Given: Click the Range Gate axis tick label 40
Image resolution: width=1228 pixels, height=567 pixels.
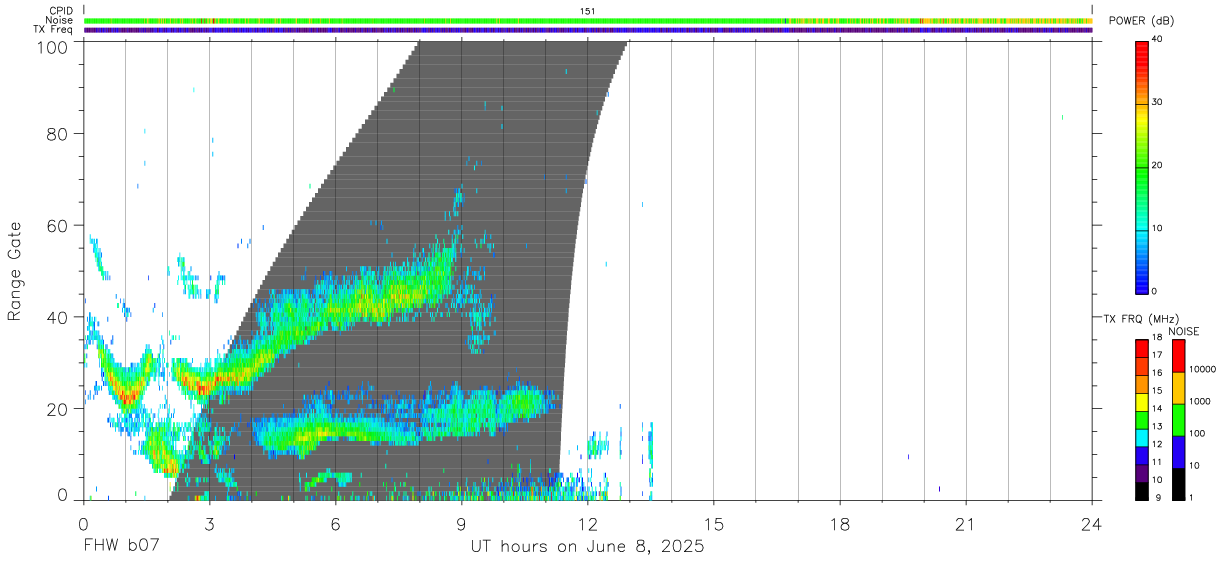Looking at the screenshot, I should pos(56,317).
